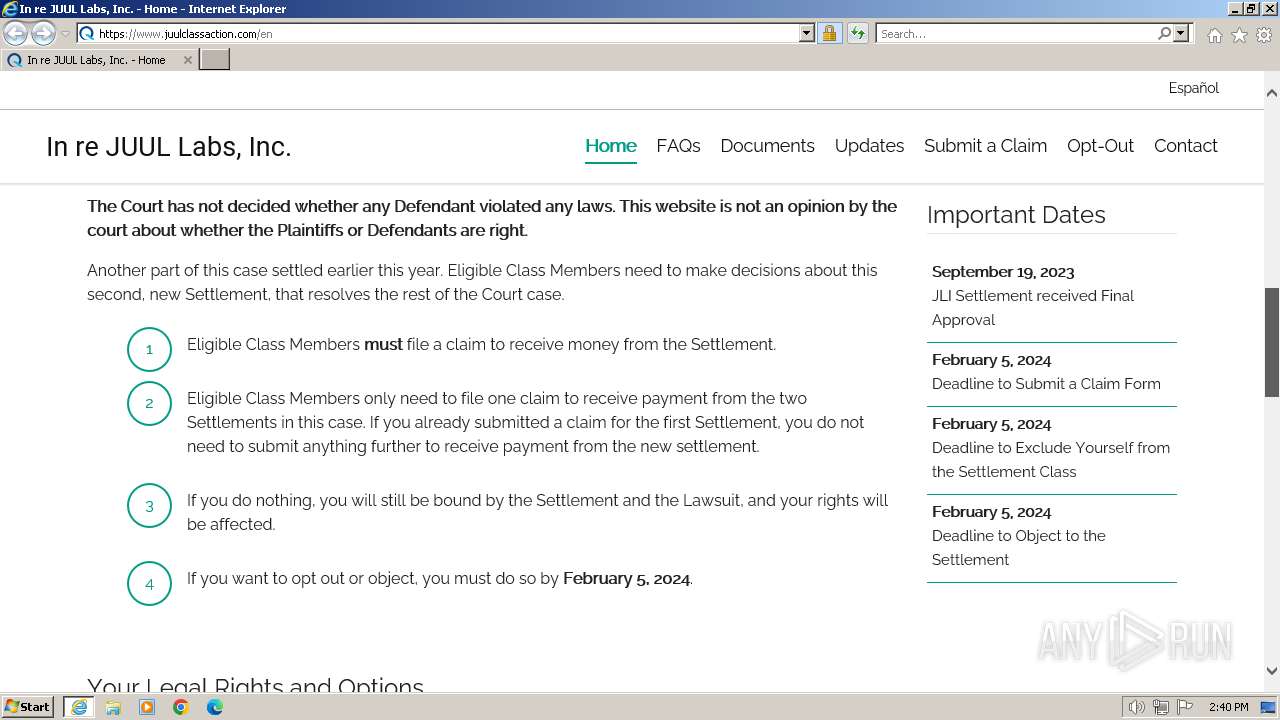The height and width of the screenshot is (720, 1280).
Task: Click the Action Center flag icon
Action: pos(1185,707)
